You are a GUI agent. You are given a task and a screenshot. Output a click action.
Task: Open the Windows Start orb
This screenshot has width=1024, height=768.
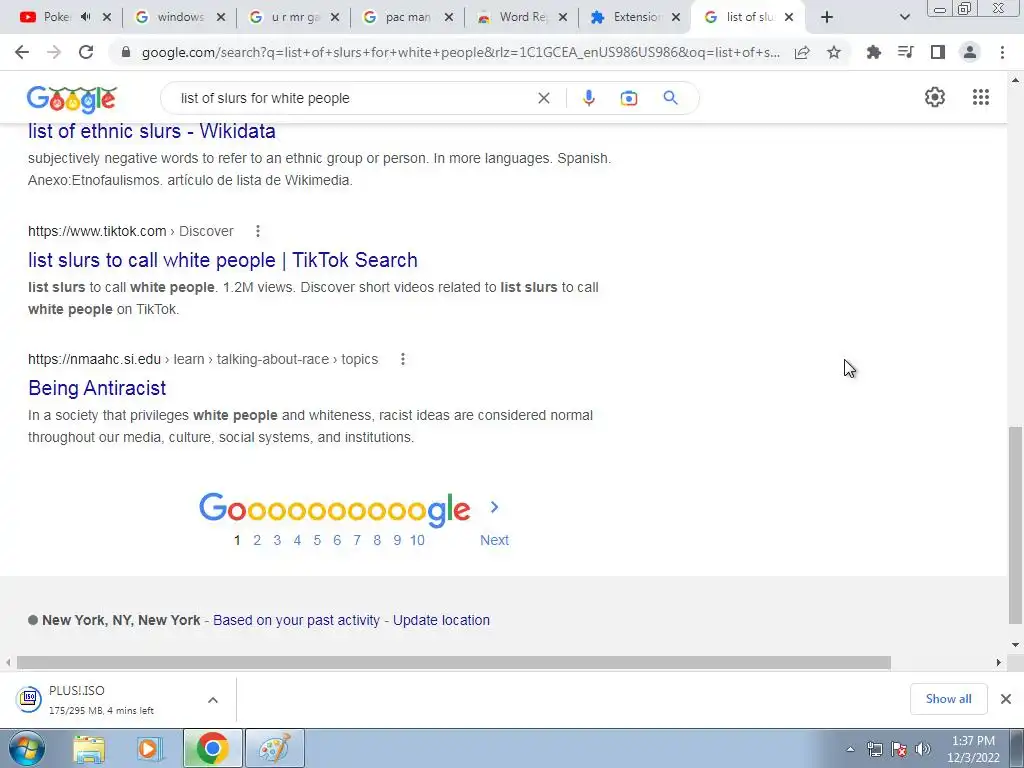26,748
